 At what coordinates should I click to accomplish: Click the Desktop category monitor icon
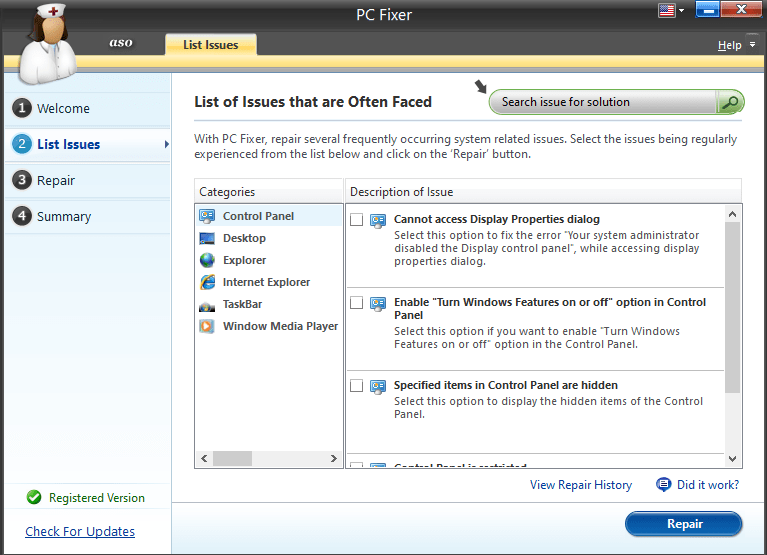pos(207,238)
